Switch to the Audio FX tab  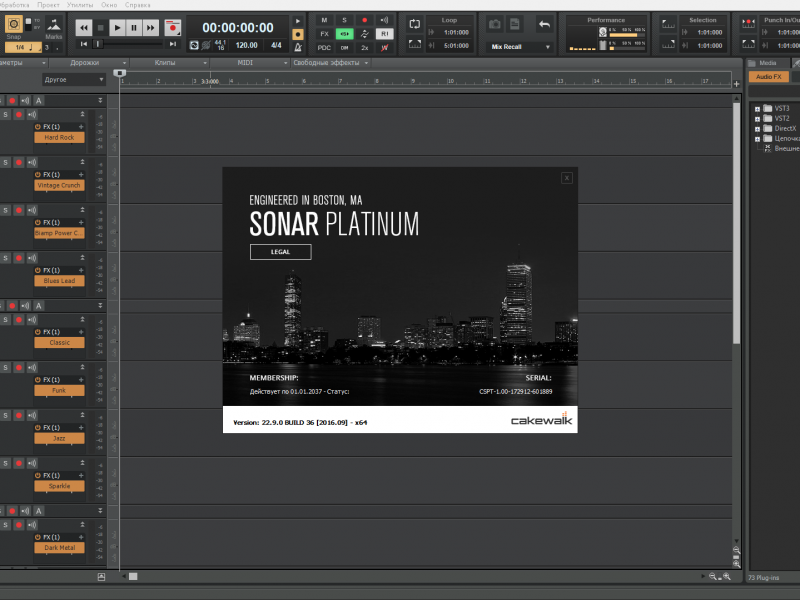click(768, 77)
